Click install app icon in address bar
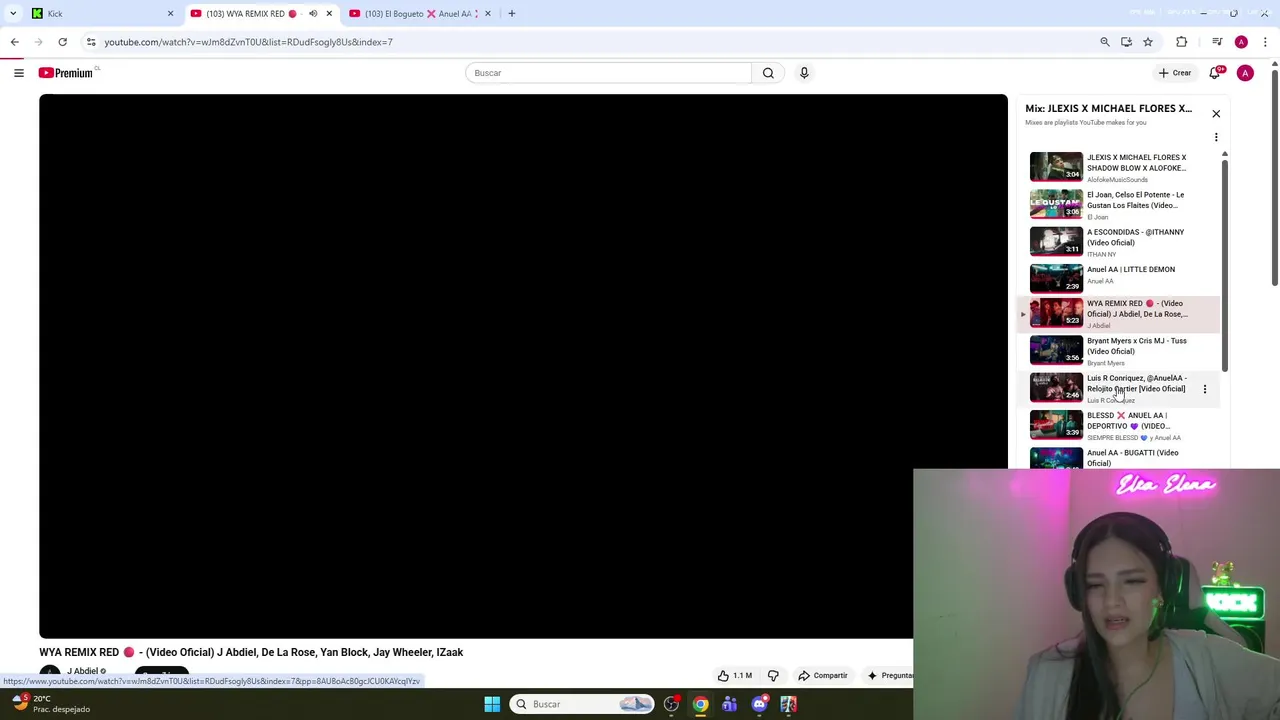This screenshot has height=720, width=1280. [1126, 42]
